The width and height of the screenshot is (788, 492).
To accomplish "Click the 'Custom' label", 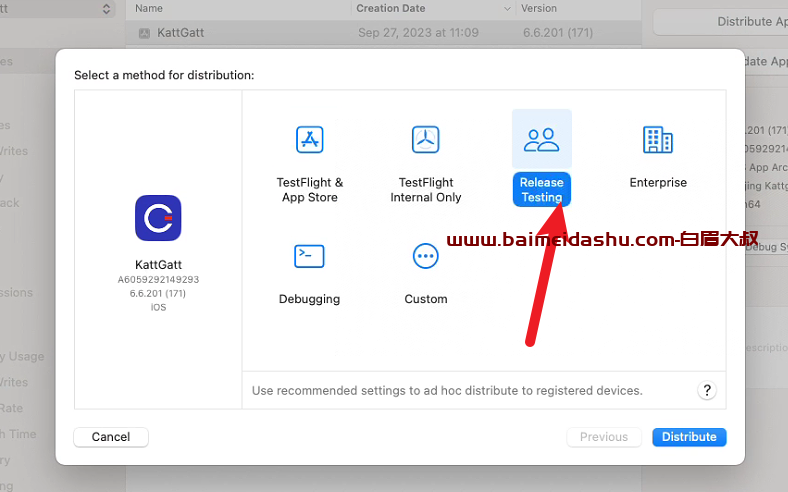I will [426, 299].
